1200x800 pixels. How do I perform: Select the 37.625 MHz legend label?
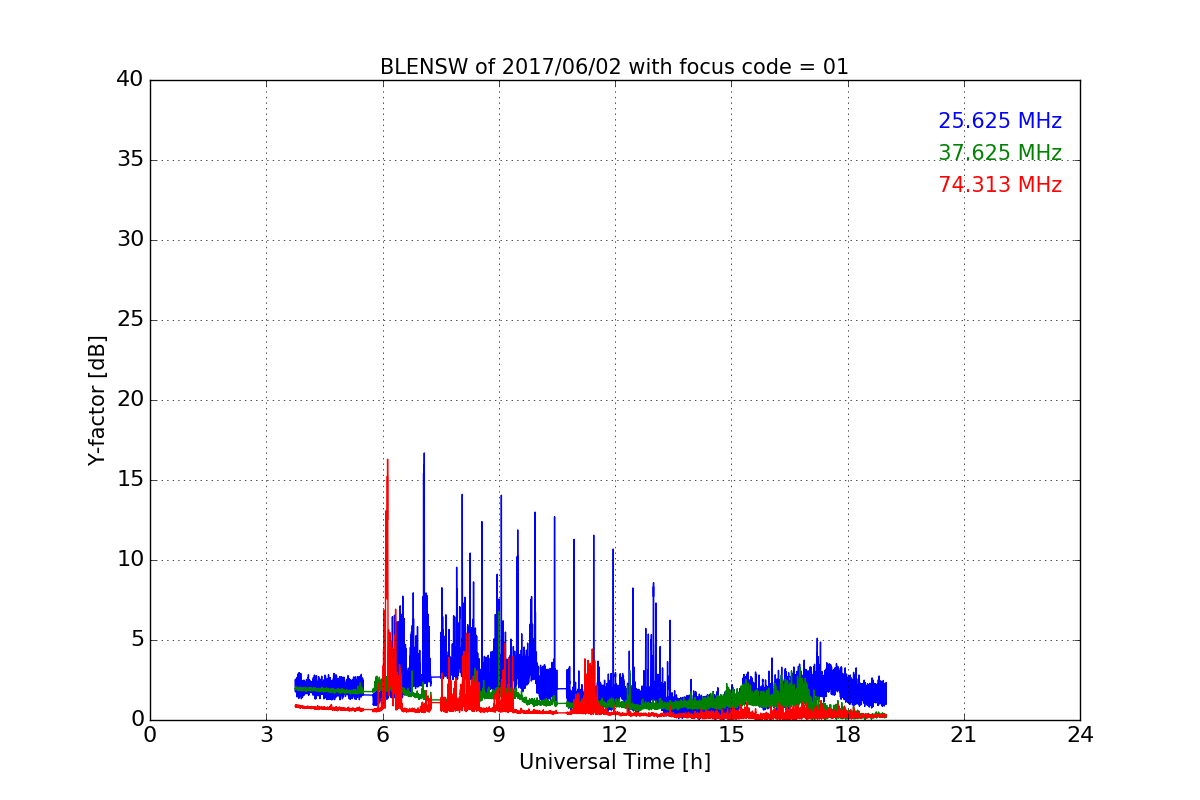[1000, 153]
